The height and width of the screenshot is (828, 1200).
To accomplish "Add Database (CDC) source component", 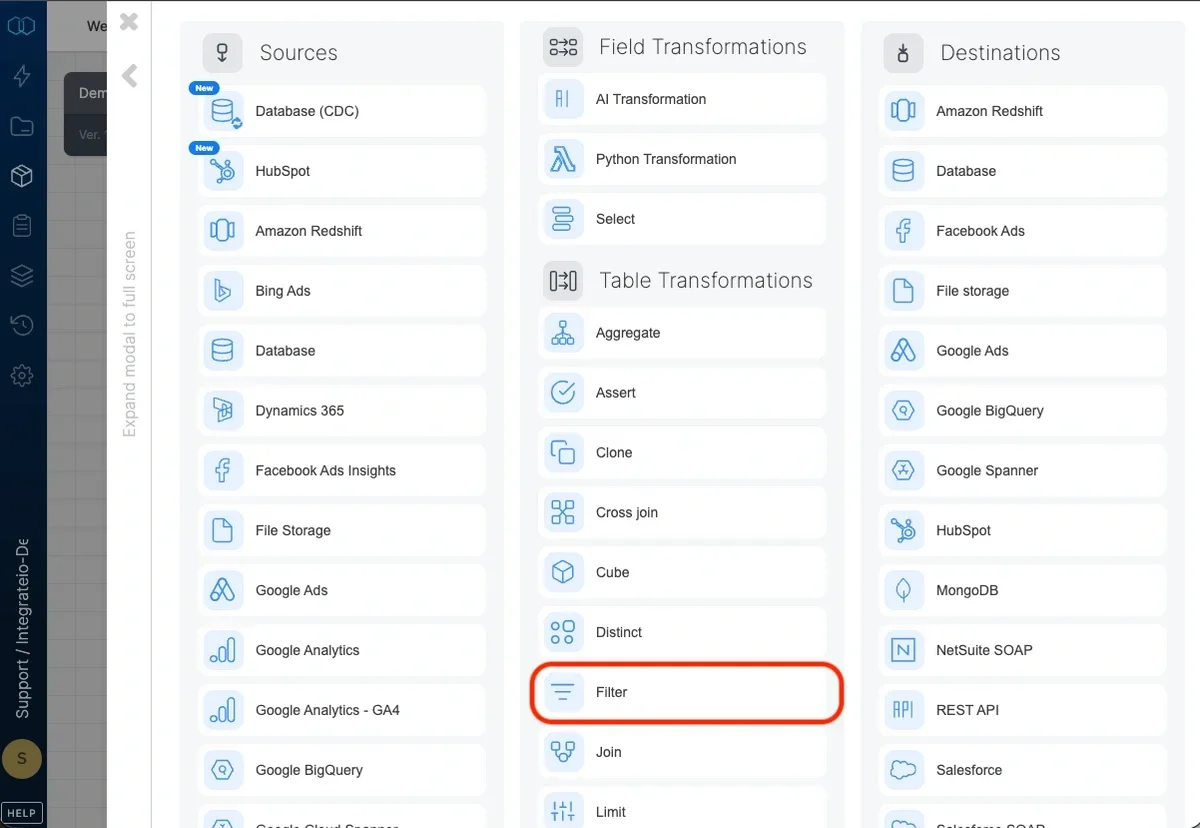I will pyautogui.click(x=342, y=111).
